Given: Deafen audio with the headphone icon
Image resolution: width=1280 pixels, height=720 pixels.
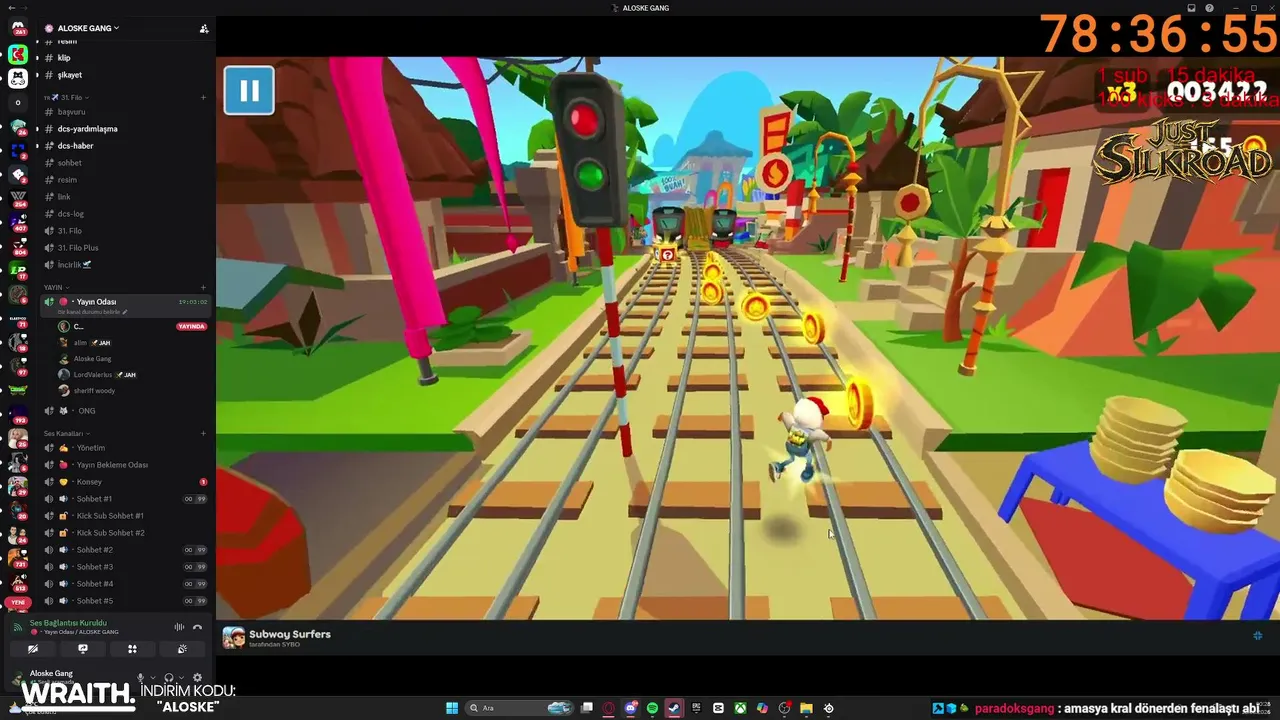Looking at the screenshot, I should click(x=169, y=677).
